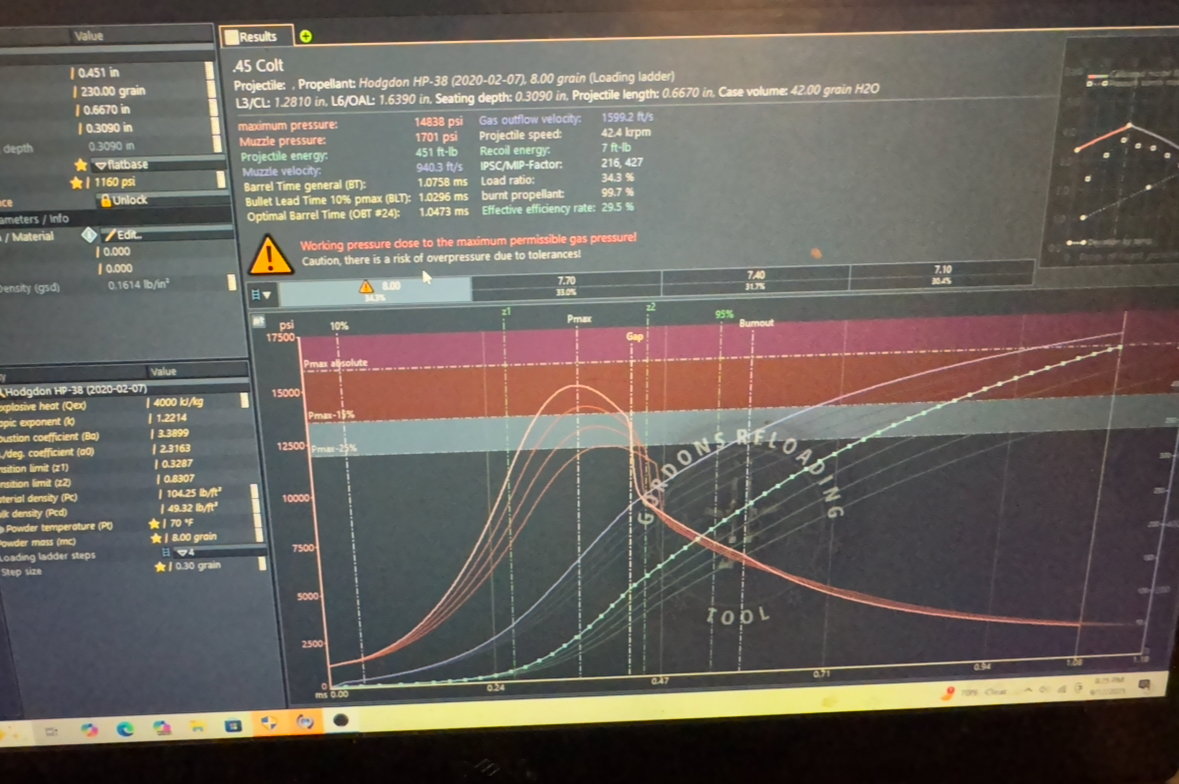This screenshot has height=784, width=1179.
Task: Open the loading ladder steps dropdown showing 4
Action: coord(218,552)
